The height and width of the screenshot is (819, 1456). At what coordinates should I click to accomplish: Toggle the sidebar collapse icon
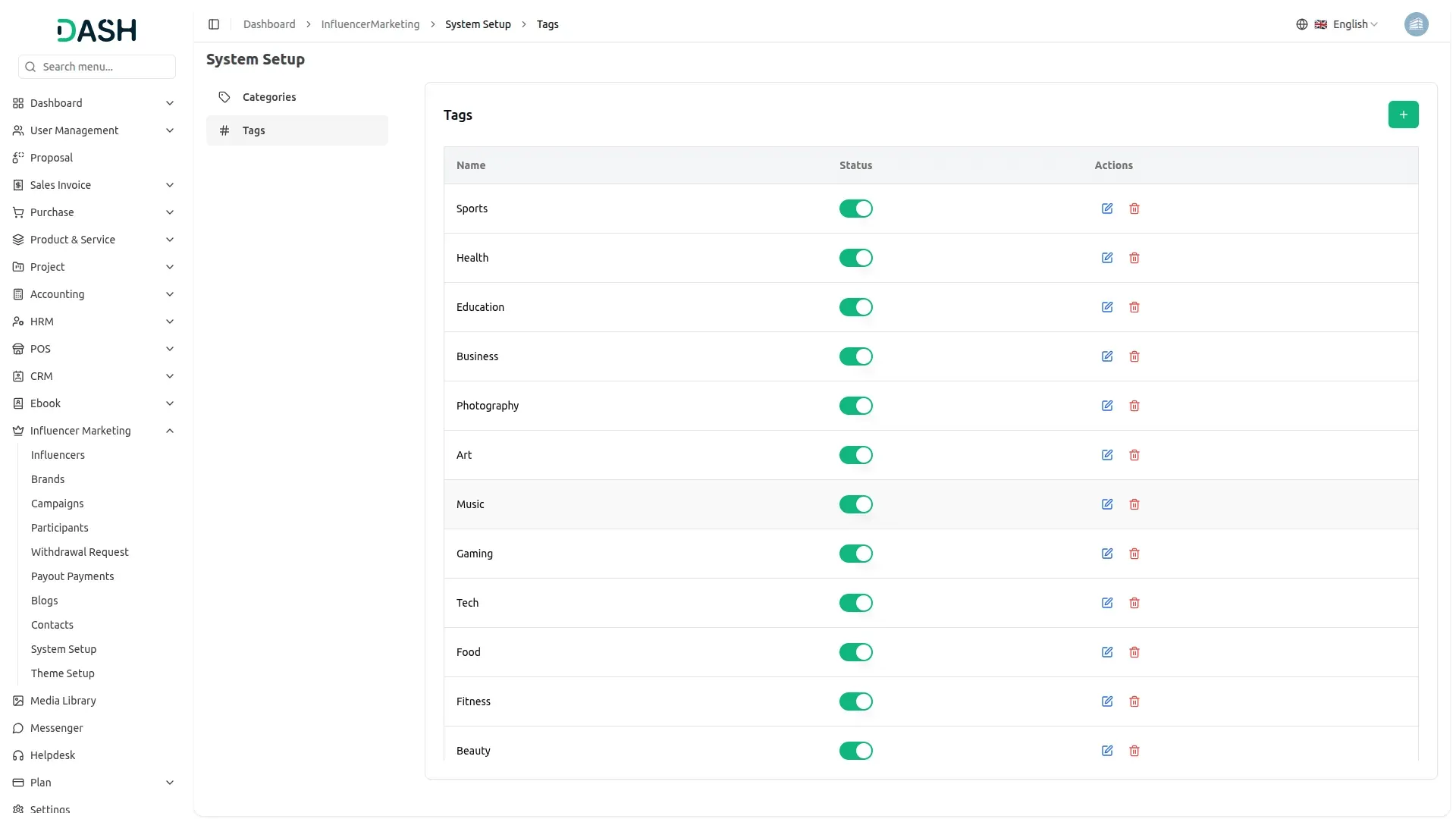(x=214, y=24)
